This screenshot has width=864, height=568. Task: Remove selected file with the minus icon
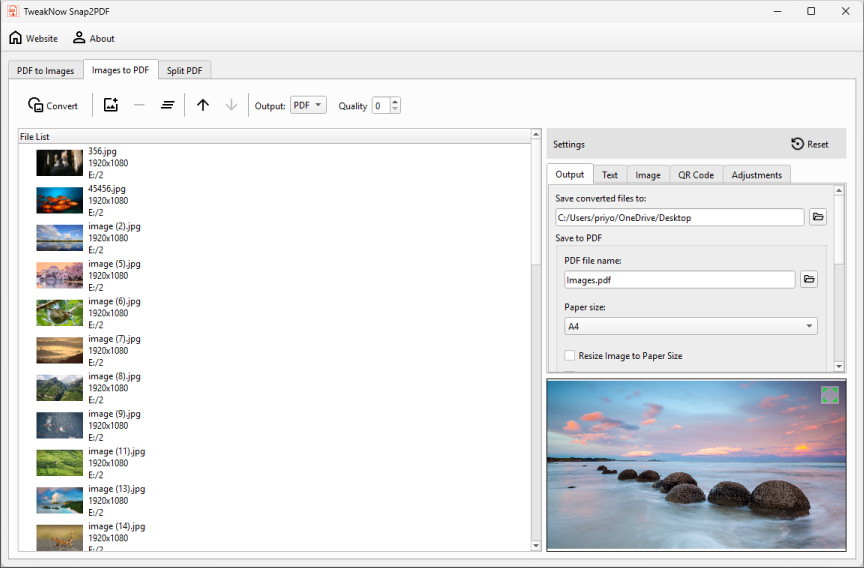139,105
